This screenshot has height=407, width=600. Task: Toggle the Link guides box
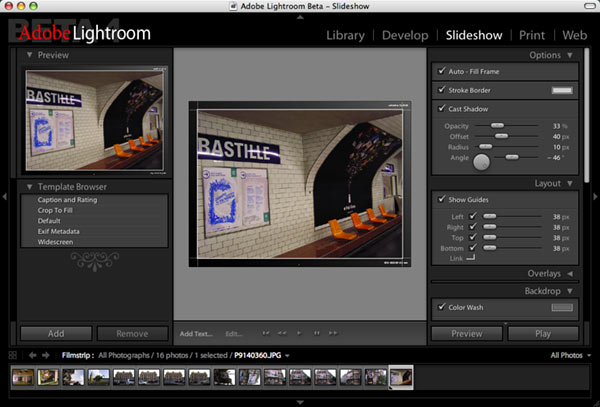pyautogui.click(x=471, y=257)
